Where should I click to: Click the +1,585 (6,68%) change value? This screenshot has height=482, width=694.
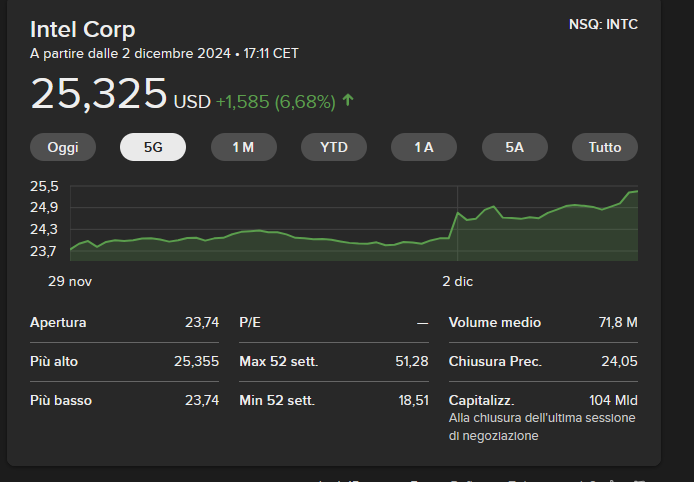(x=276, y=102)
